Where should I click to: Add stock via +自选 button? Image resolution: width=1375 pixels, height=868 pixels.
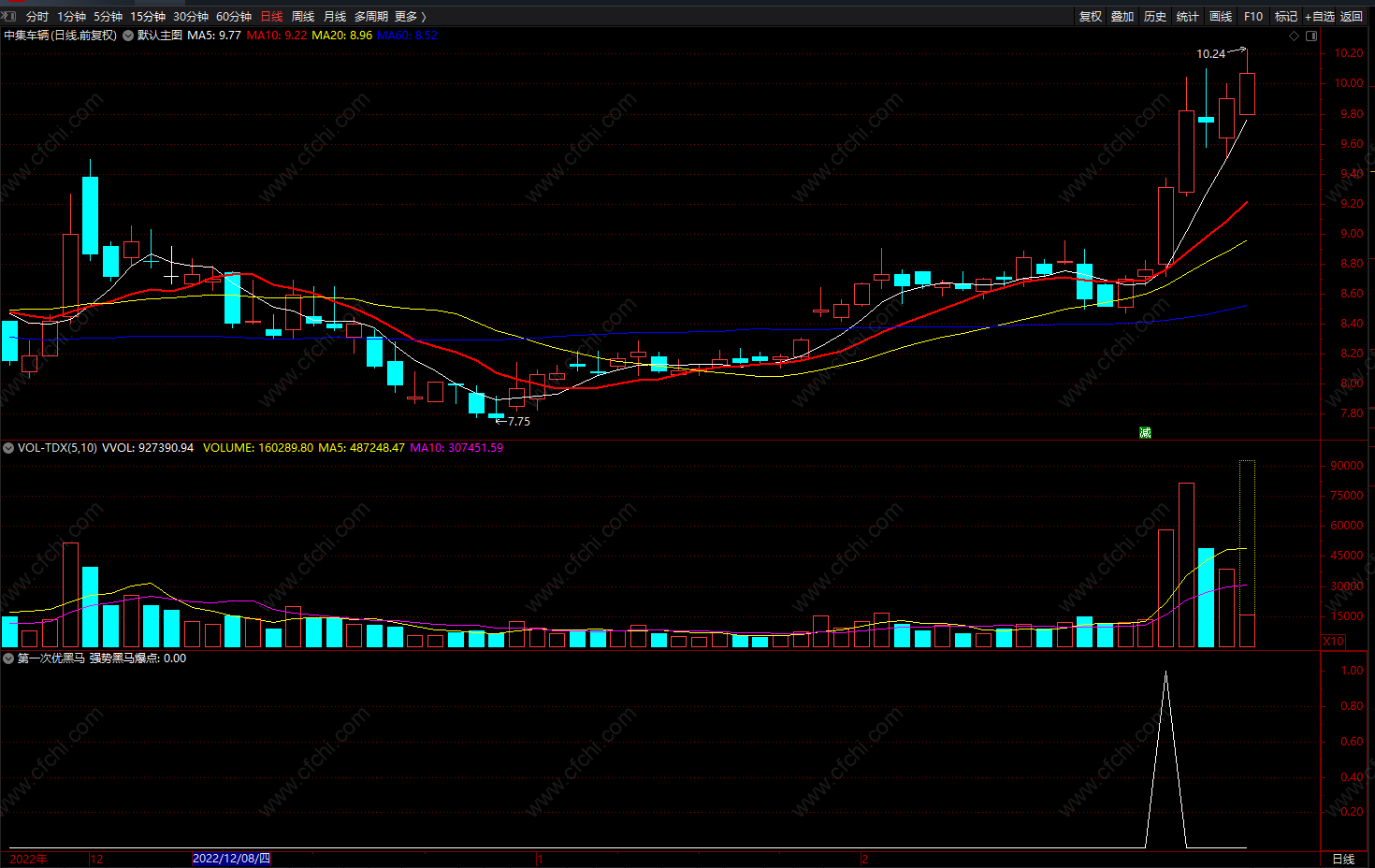[1320, 17]
